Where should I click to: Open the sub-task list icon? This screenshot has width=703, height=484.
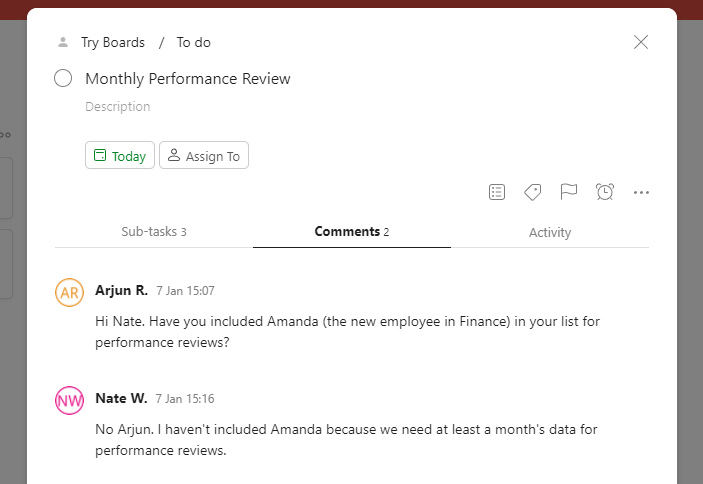point(497,192)
